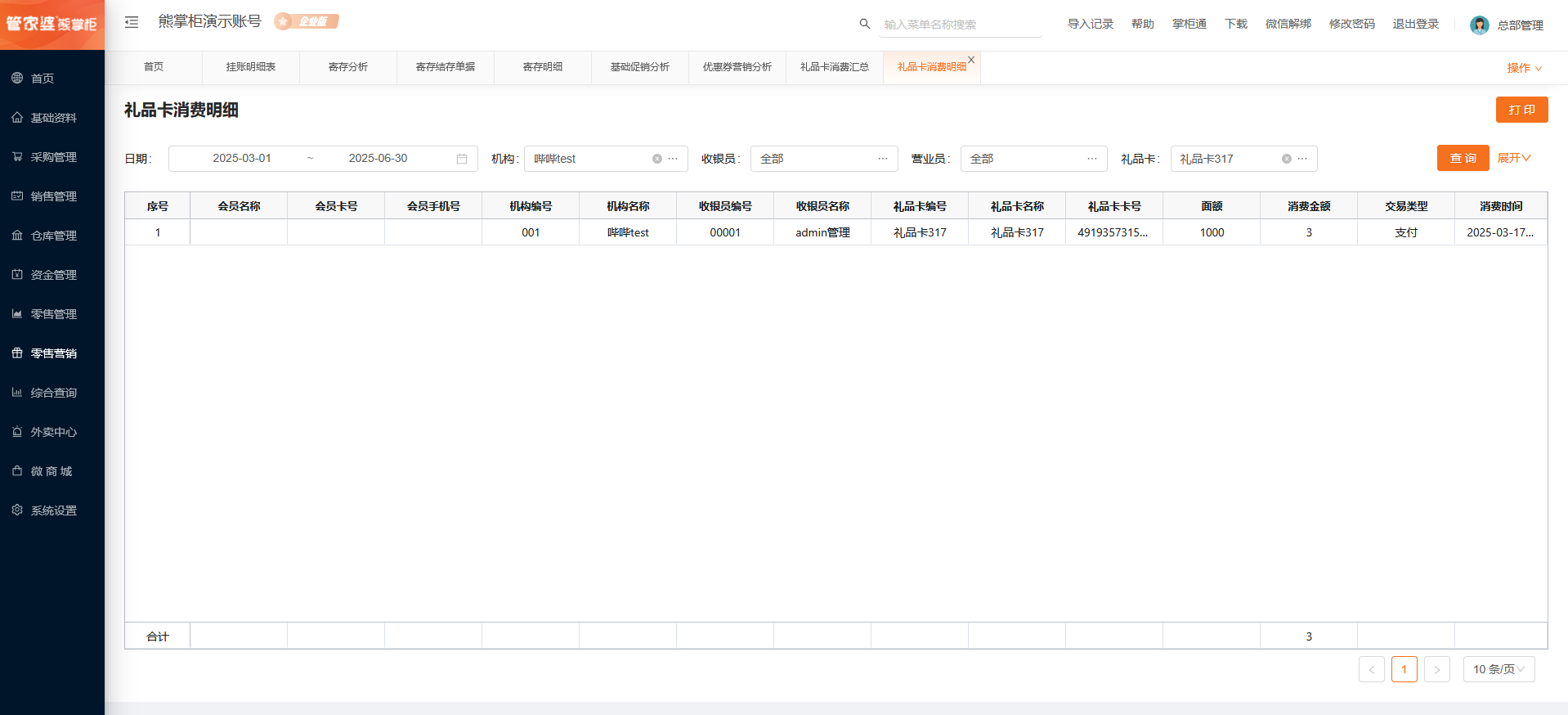The height and width of the screenshot is (715, 1568).
Task: Click the 礼品卡卡号 column header
Action: pyautogui.click(x=1114, y=206)
